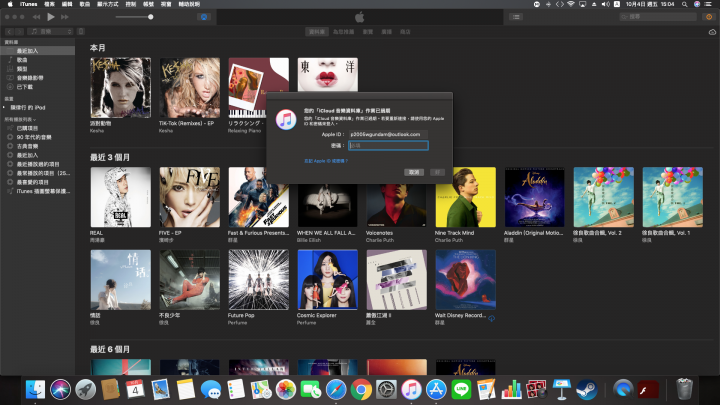The image size is (720, 405).
Task: Click the Play button in the iTunes toolbar
Action: pyautogui.click(x=51, y=17)
